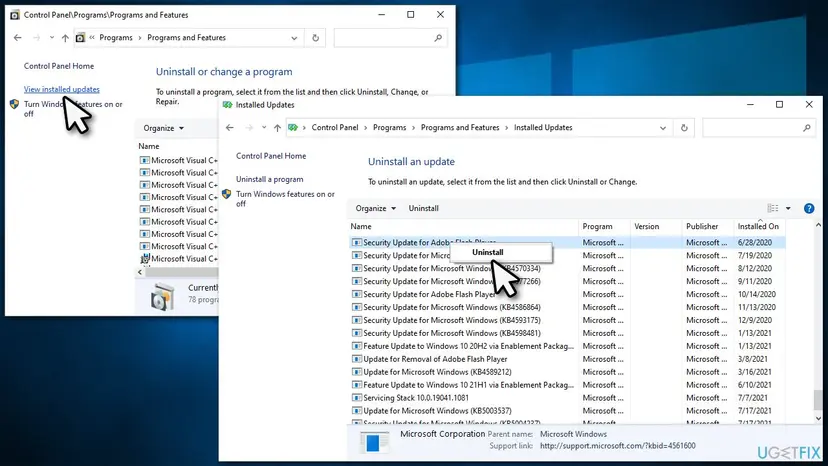The image size is (828, 466).
Task: Select Security Update KB4598481 row
Action: click(x=567, y=333)
